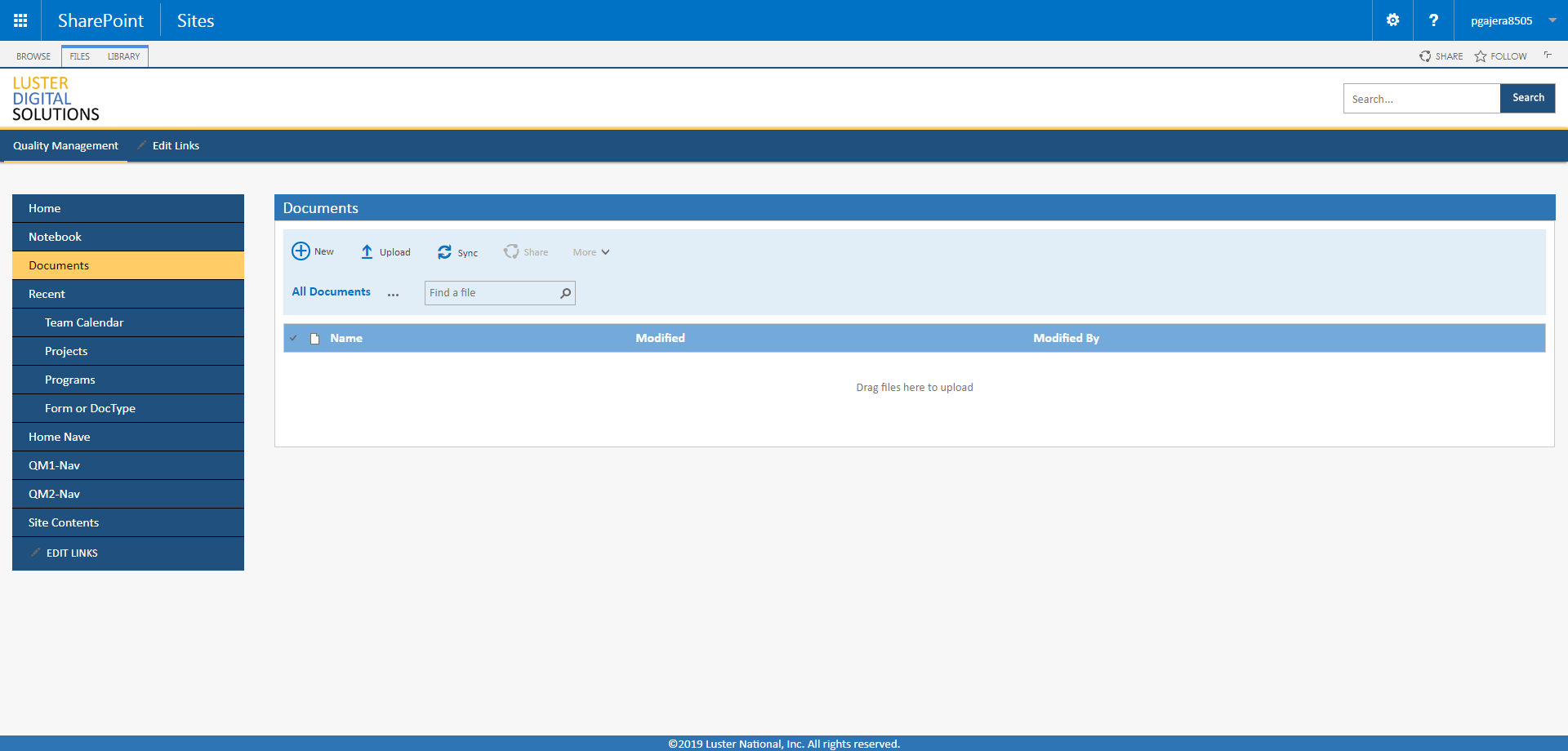
Task: Click the site Search input field
Action: coord(1422,99)
